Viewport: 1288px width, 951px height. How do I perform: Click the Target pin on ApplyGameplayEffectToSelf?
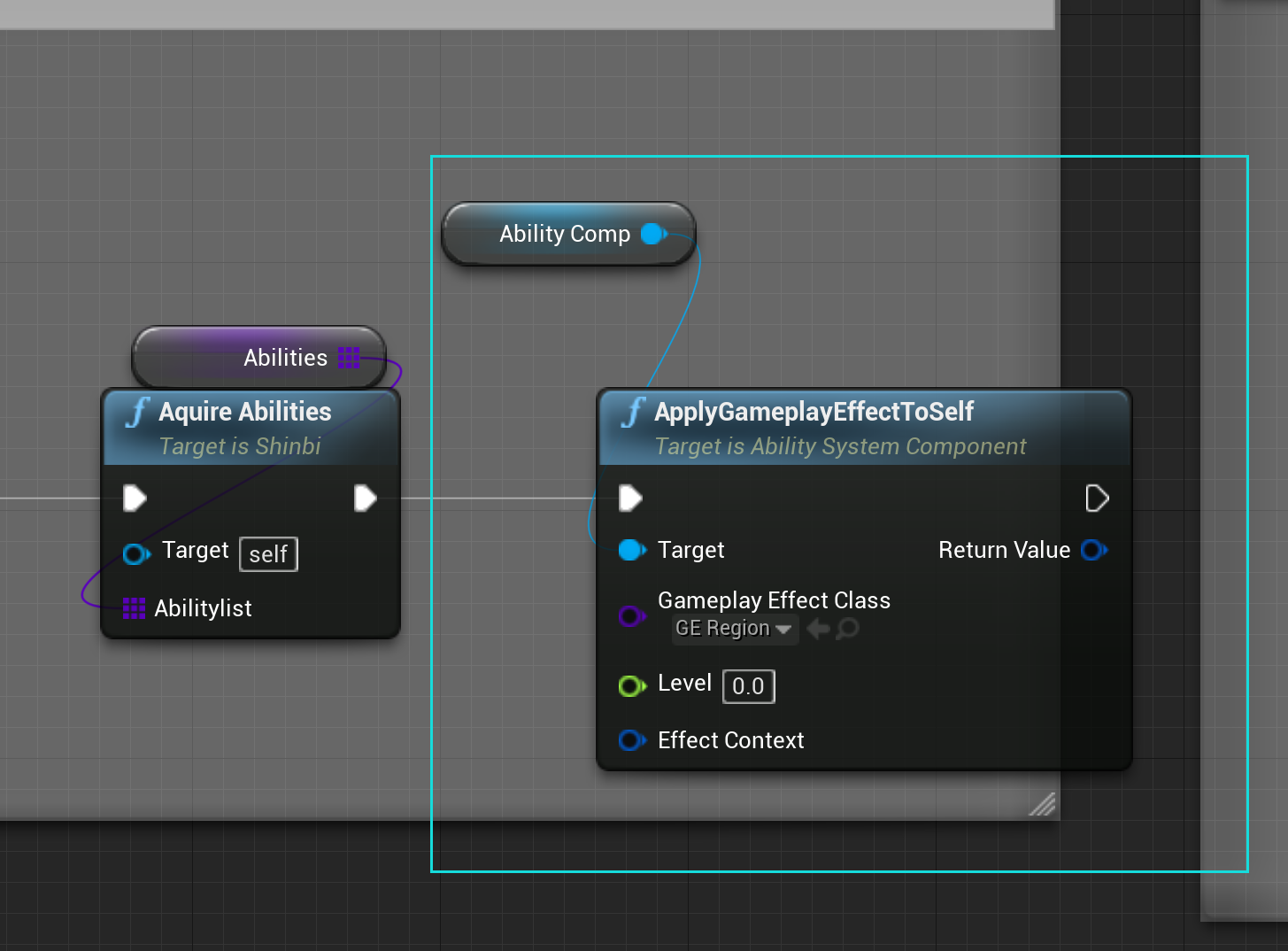coord(631,550)
